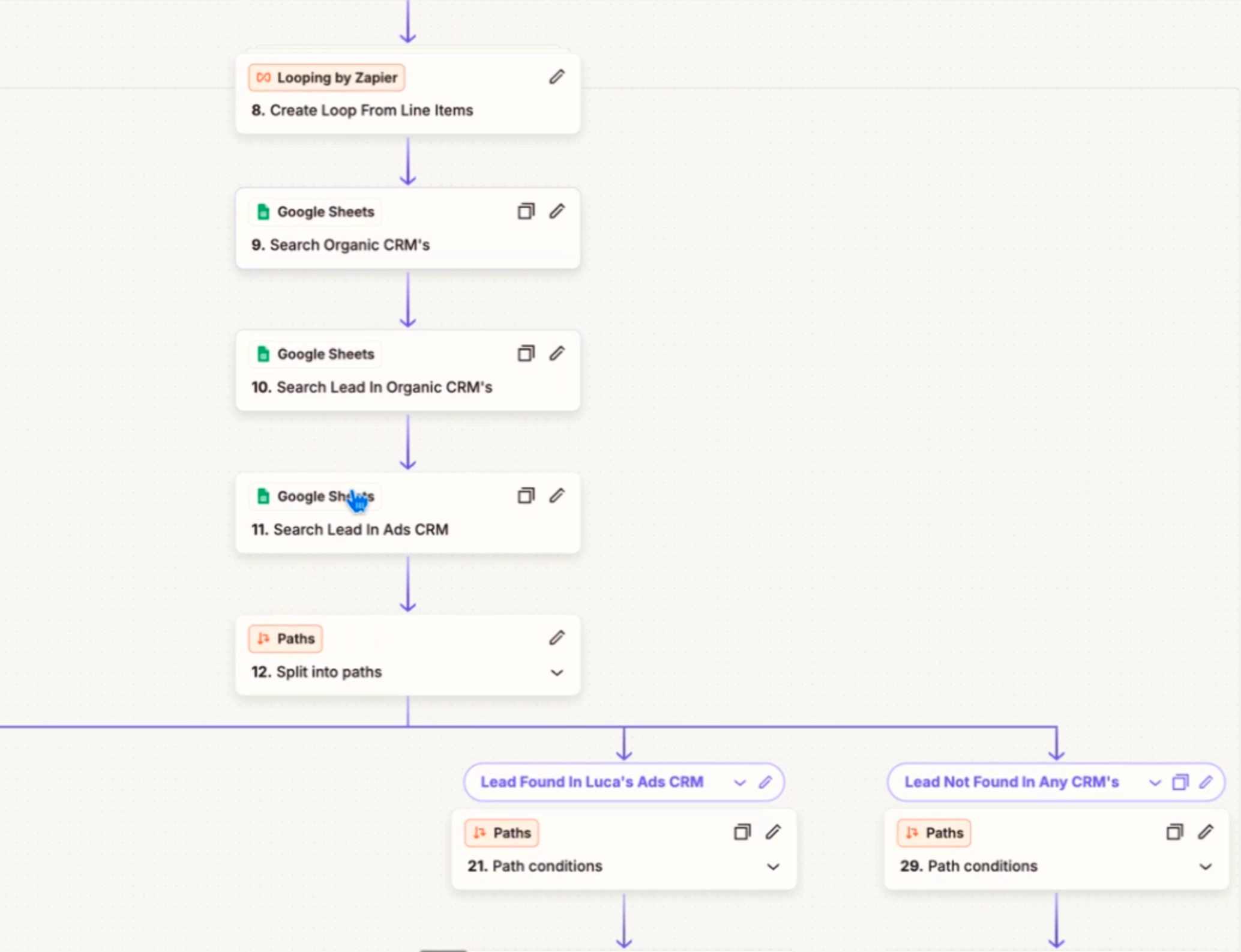Click pencil icon on step 12 Paths

coord(556,638)
